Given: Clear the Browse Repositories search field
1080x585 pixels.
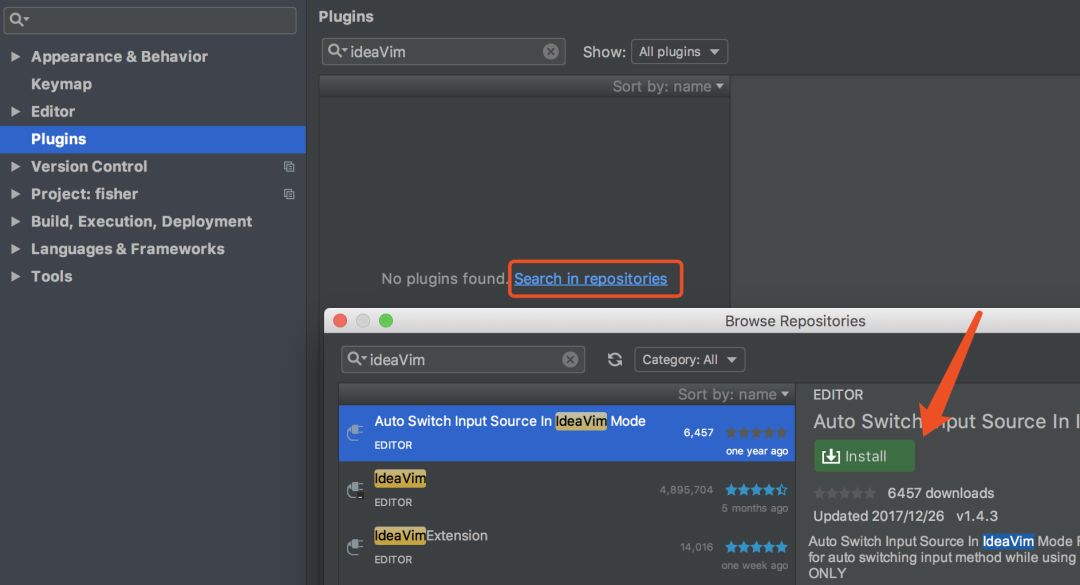Looking at the screenshot, I should point(570,360).
